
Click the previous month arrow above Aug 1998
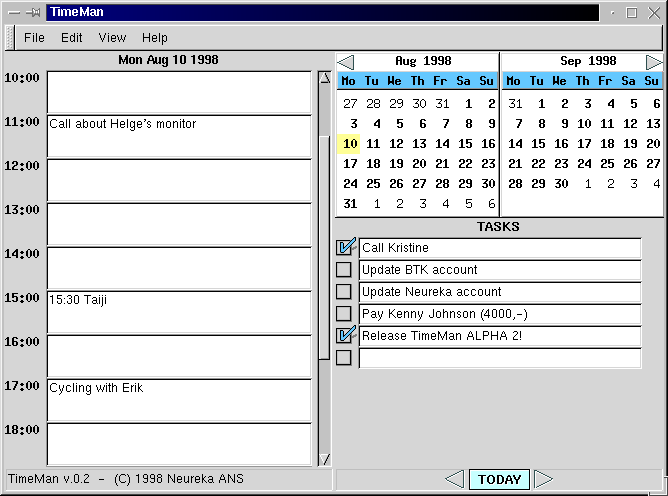click(345, 62)
